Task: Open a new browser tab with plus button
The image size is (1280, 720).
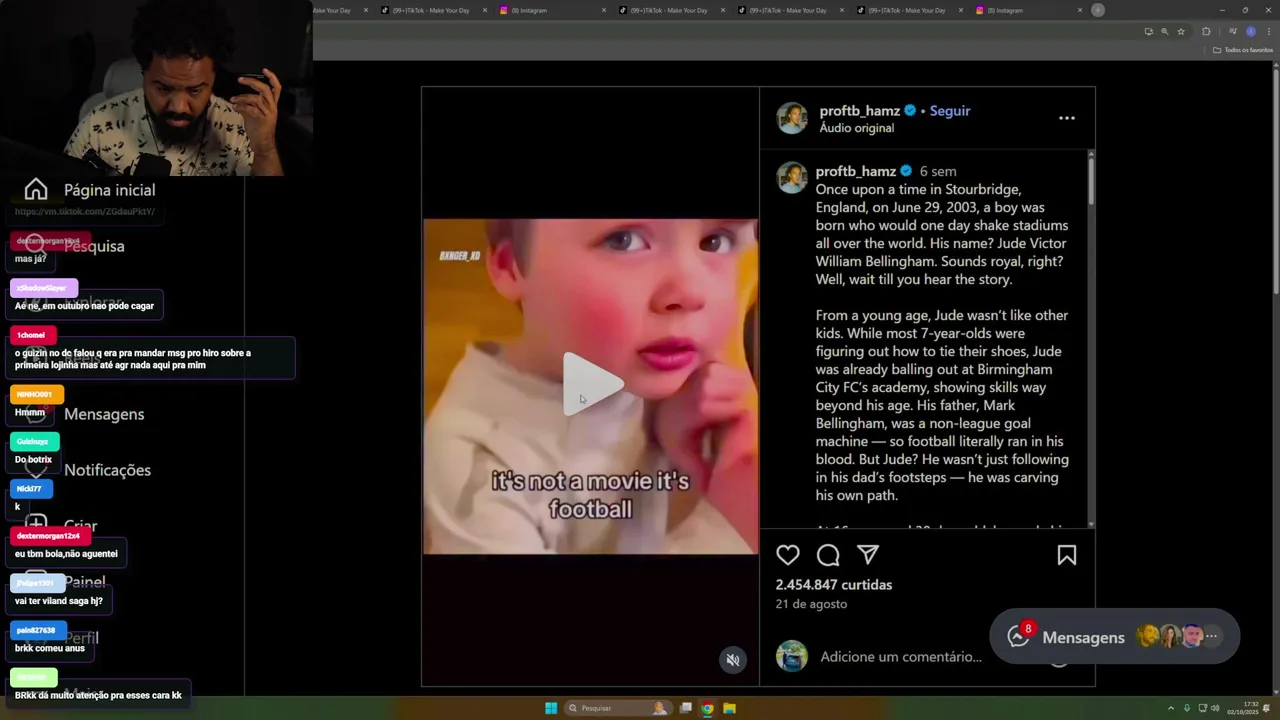Action: [1098, 10]
